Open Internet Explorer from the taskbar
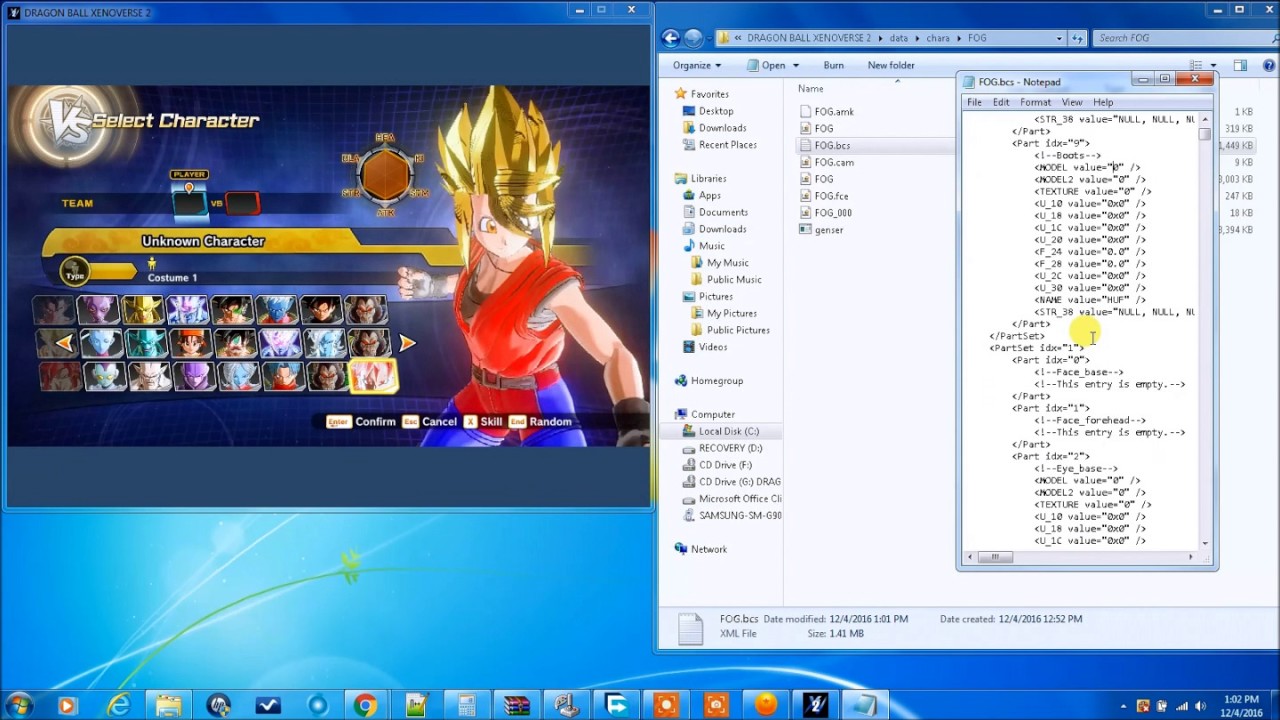 118,705
